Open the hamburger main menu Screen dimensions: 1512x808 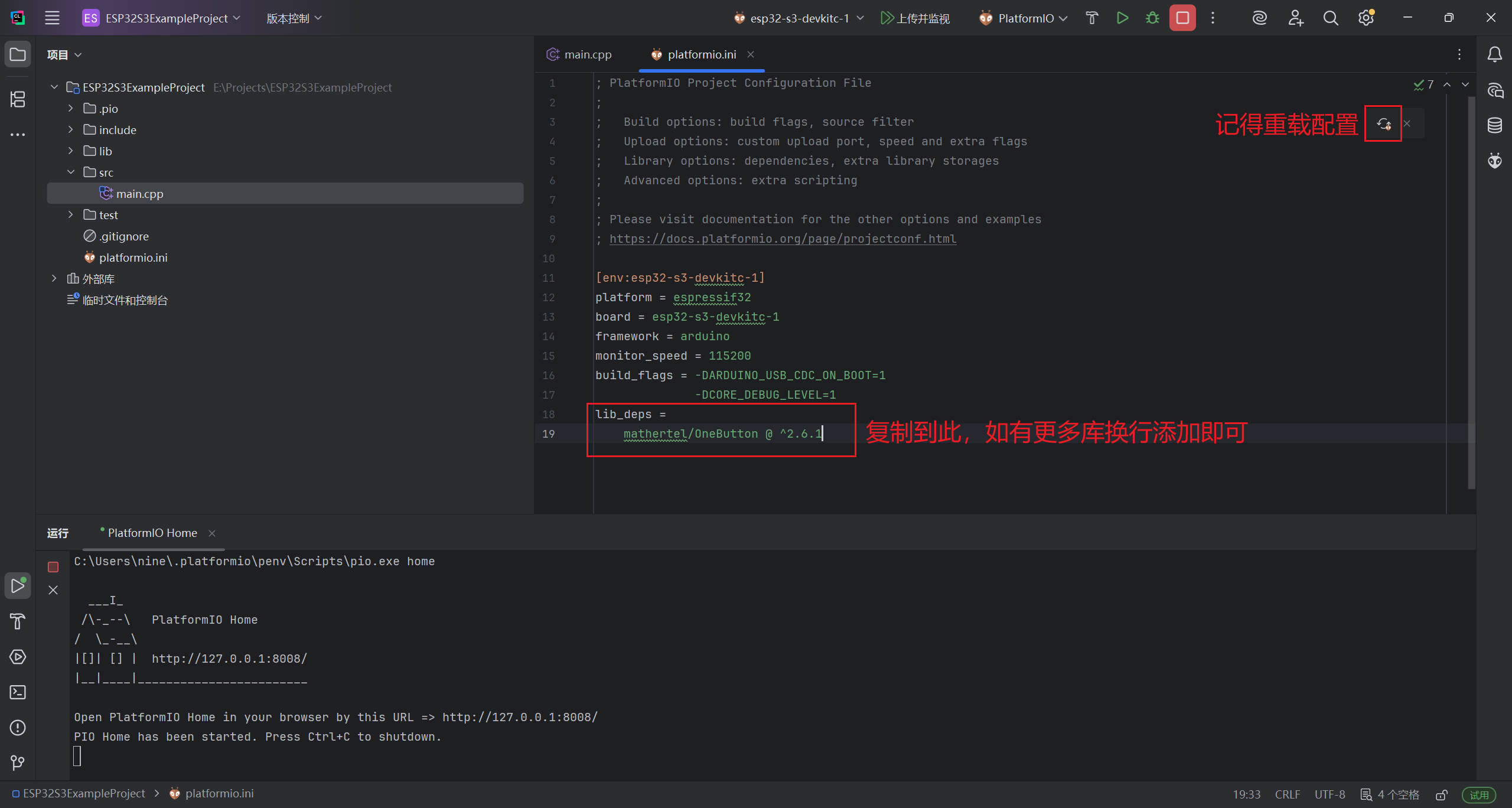click(52, 18)
